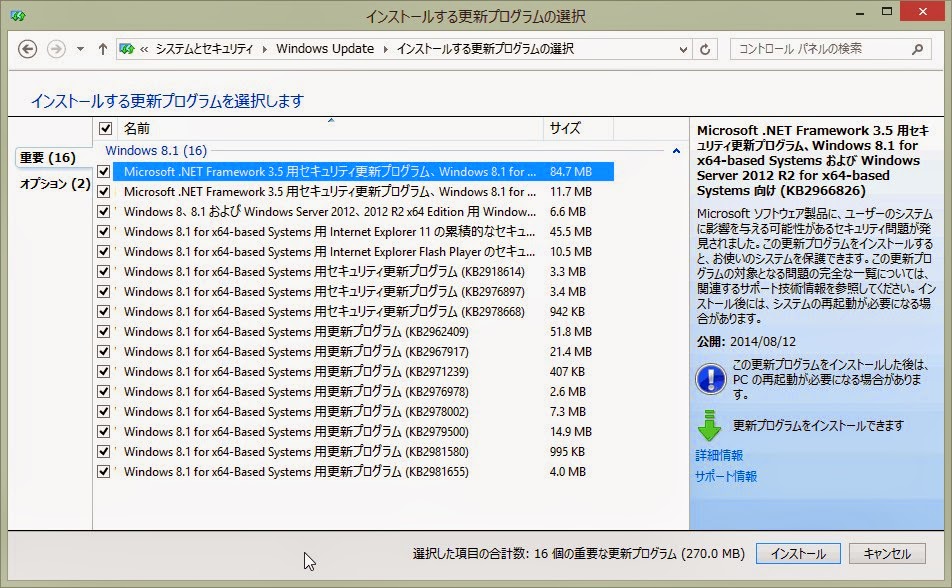This screenshot has height=588, width=952.
Task: Select システムとセキュリティ breadcrumb
Action: pos(204,49)
